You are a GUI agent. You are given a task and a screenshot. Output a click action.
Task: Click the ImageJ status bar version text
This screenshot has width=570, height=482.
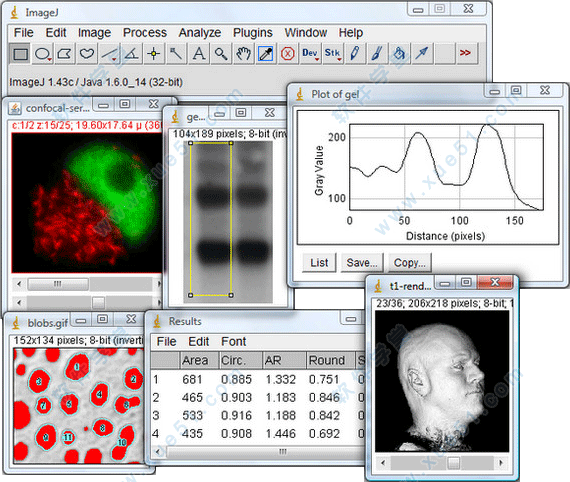pos(96,82)
